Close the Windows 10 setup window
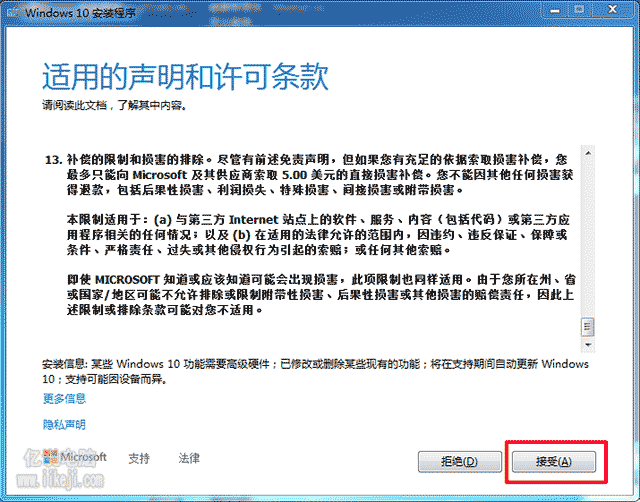The image size is (640, 502). click(x=612, y=10)
